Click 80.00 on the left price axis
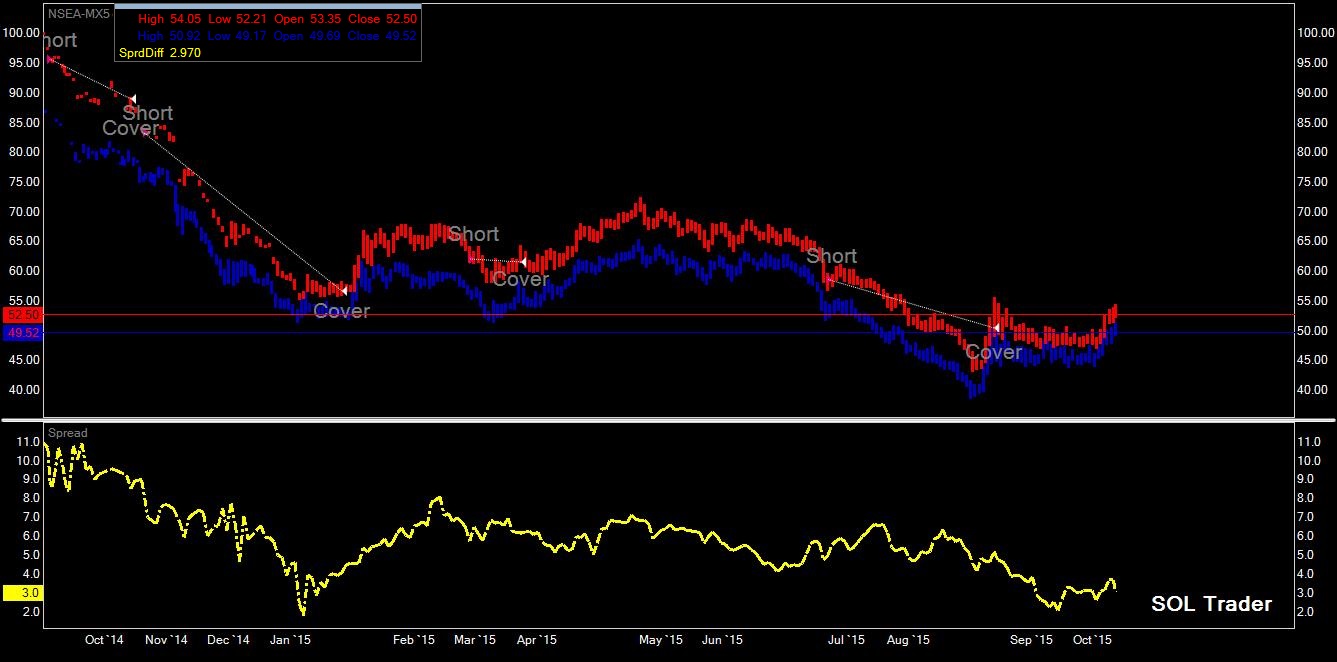Image resolution: width=1337 pixels, height=662 pixels. (x=24, y=152)
